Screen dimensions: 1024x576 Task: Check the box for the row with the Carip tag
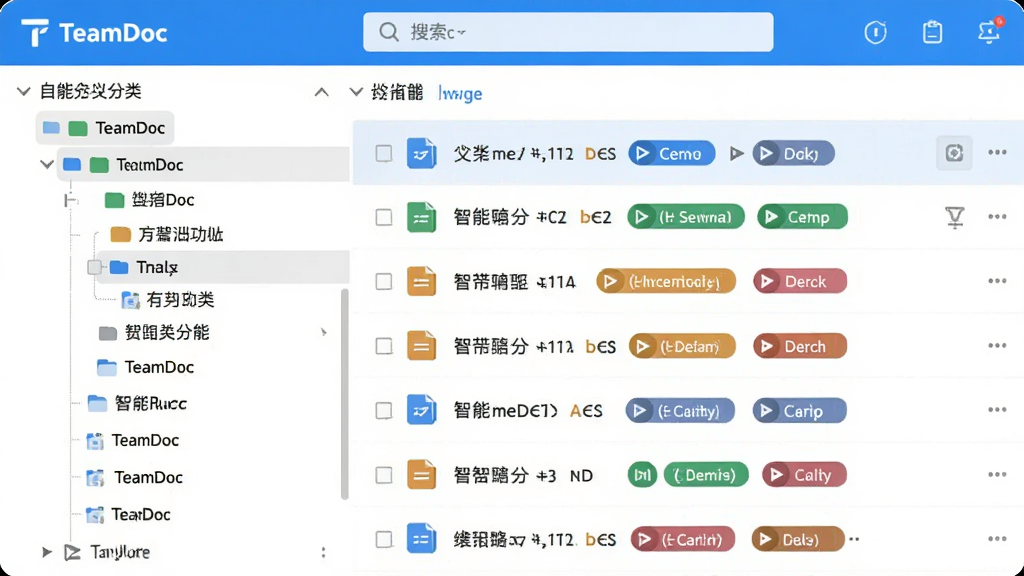[383, 410]
